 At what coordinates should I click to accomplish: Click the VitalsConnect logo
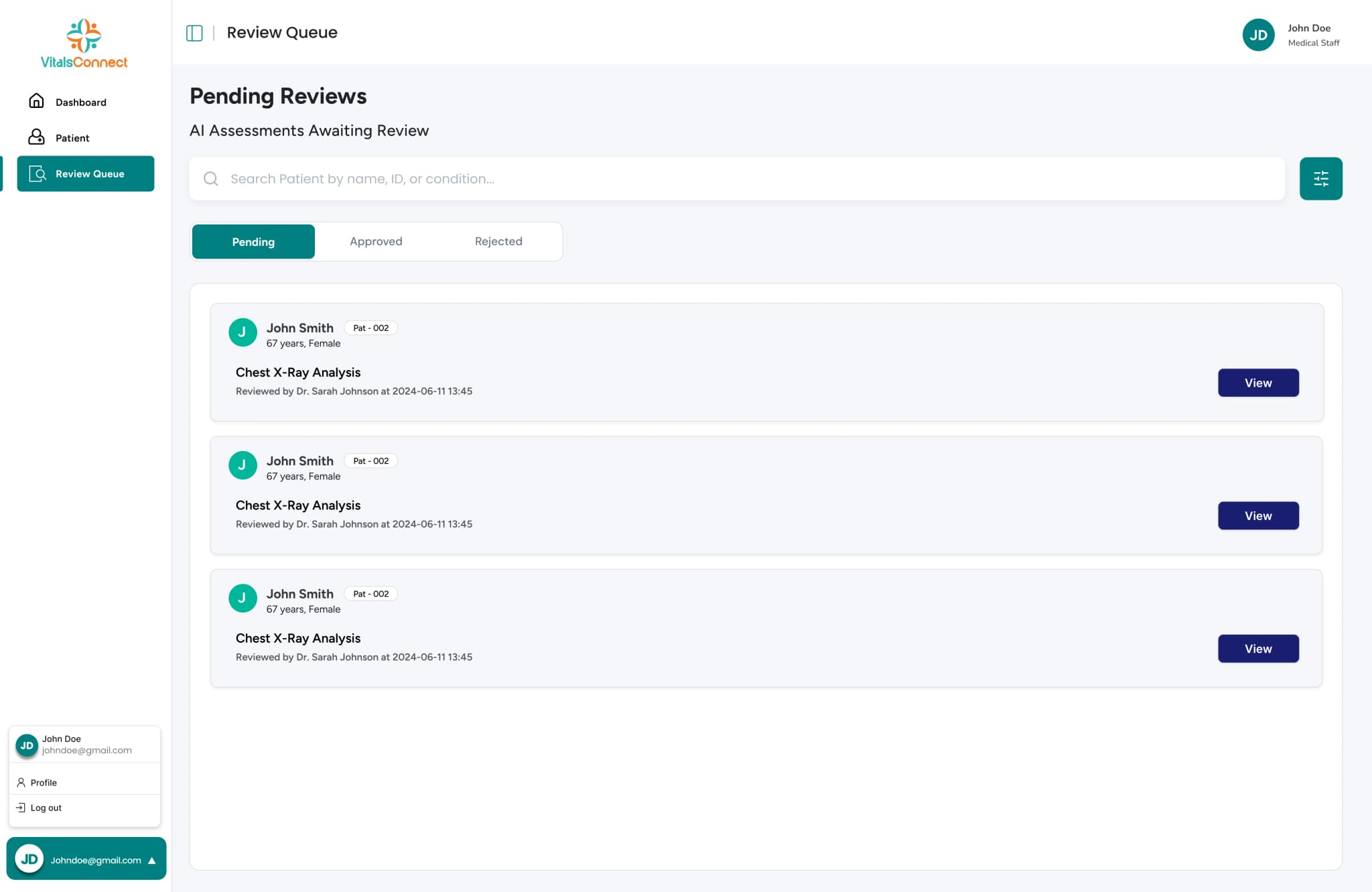84,44
